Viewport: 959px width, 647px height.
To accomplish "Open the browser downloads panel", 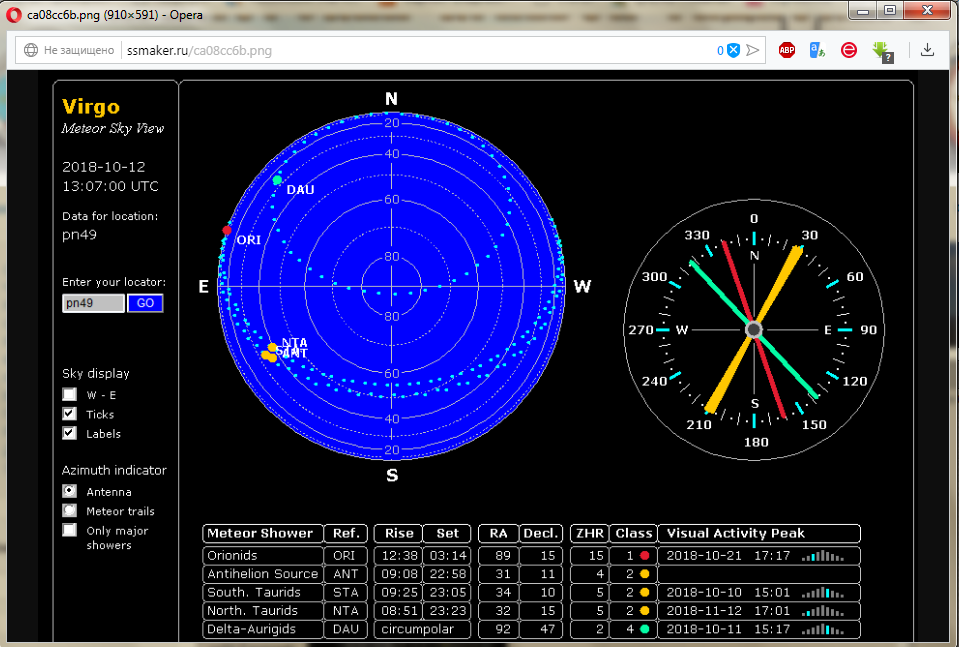I will [927, 50].
